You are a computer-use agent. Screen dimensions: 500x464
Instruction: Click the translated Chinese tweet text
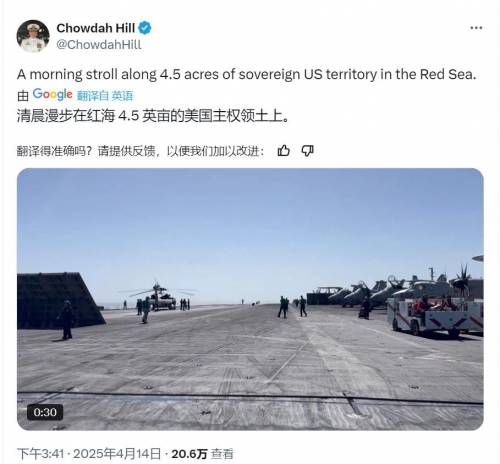(153, 116)
